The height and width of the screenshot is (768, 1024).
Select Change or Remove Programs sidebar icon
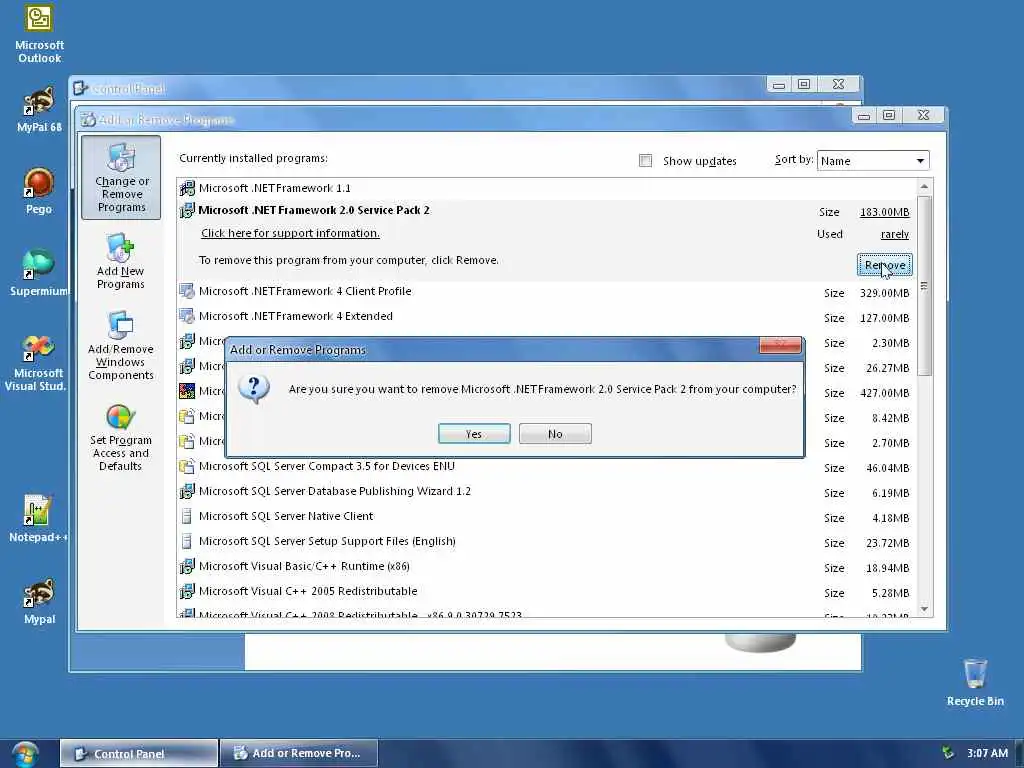pos(121,178)
